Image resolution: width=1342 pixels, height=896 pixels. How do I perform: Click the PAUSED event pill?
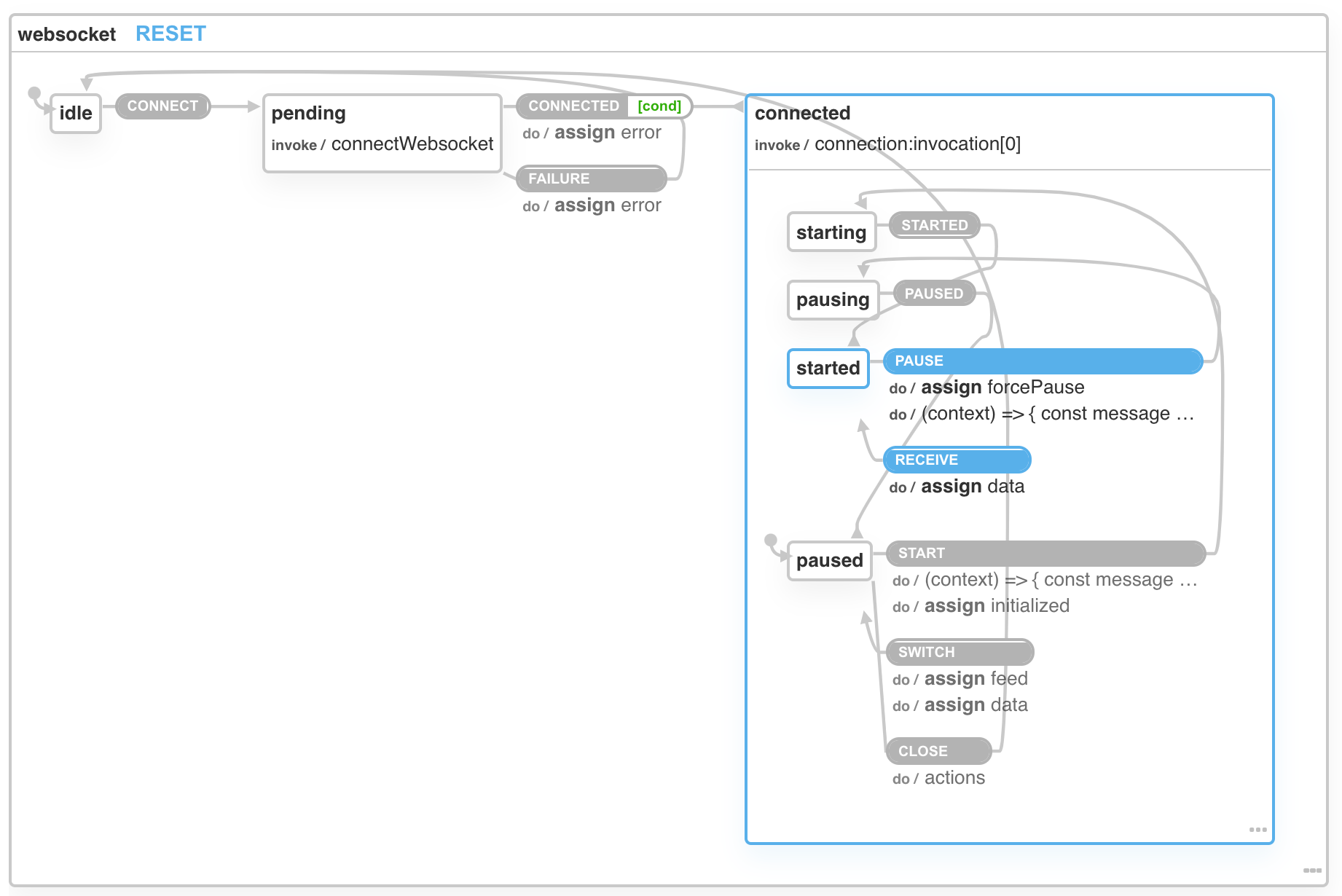(933, 294)
